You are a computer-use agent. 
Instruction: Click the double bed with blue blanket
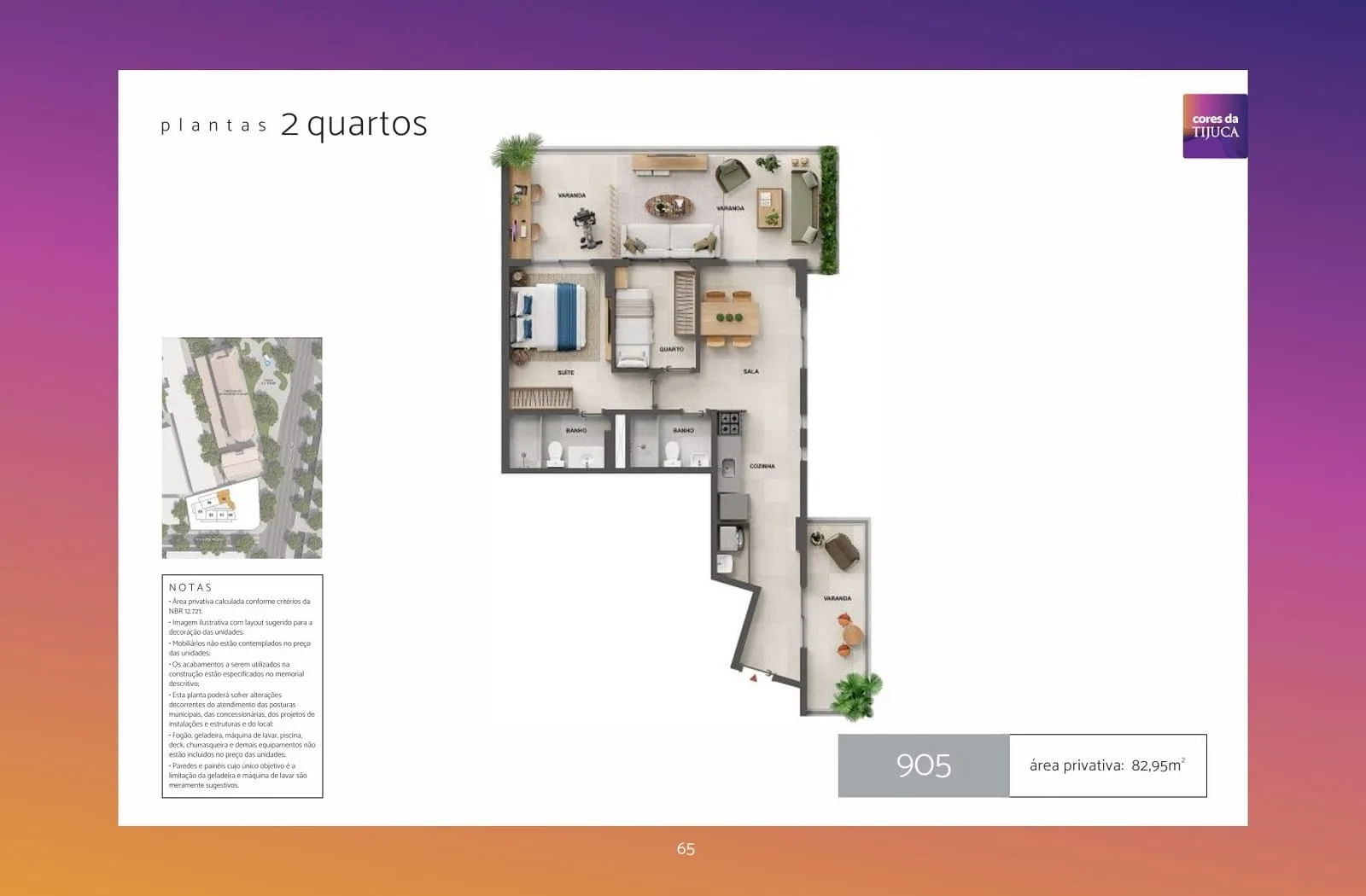[x=549, y=317]
